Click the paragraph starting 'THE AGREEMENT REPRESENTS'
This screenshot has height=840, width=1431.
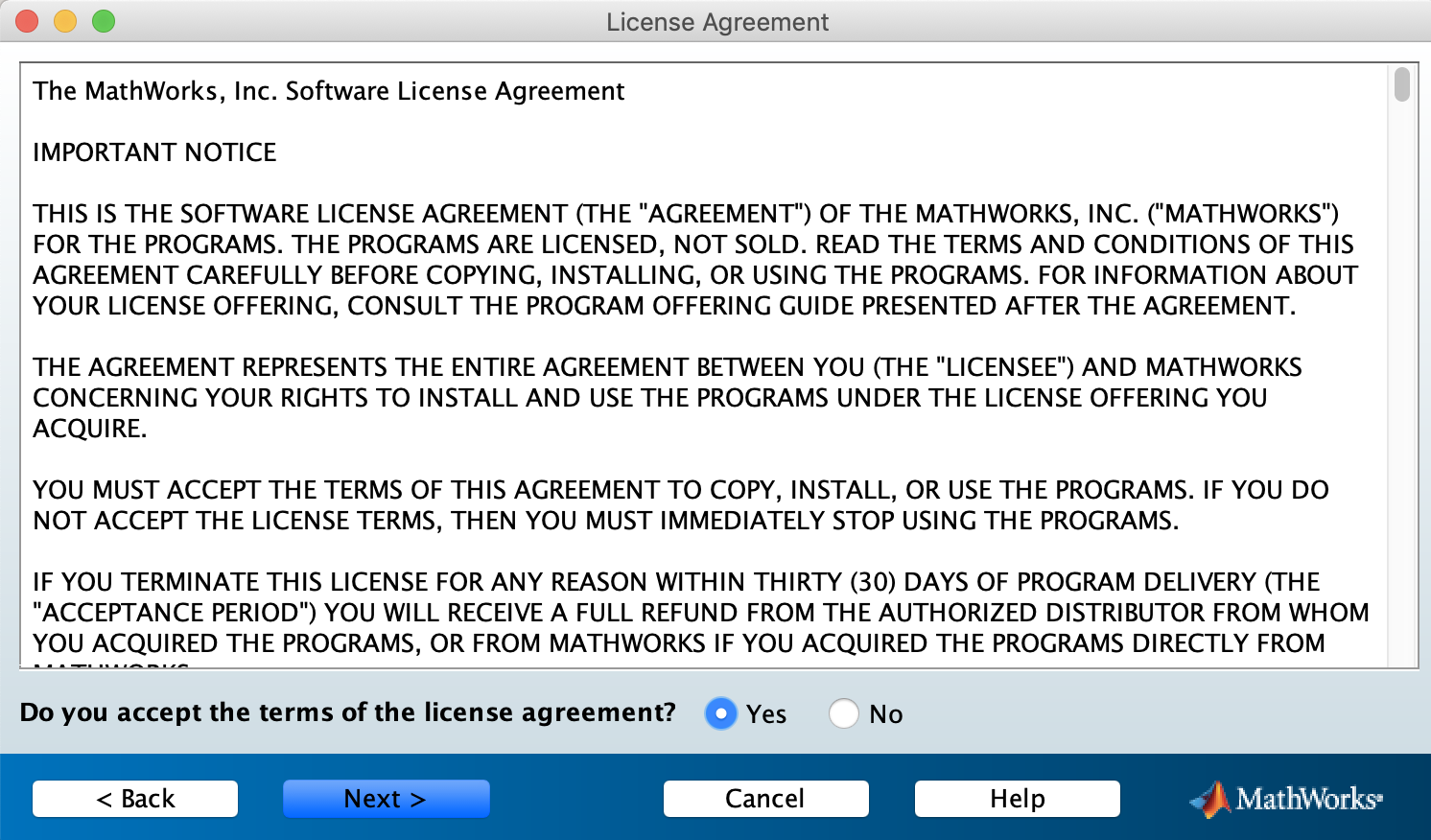(668, 398)
